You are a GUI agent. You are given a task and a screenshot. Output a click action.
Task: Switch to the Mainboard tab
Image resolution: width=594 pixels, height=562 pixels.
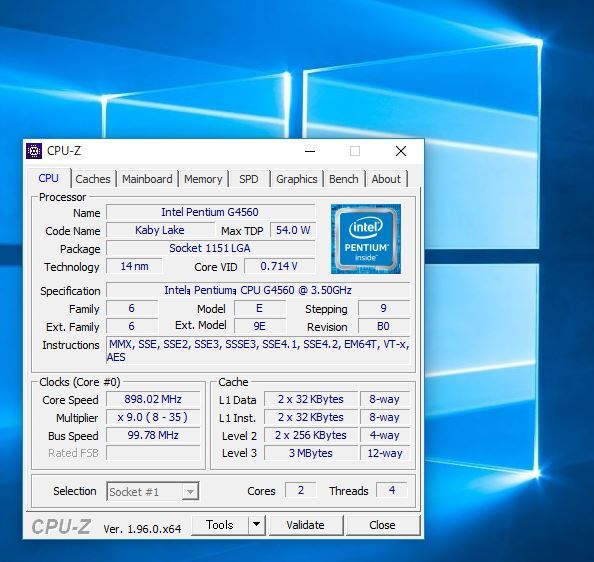pyautogui.click(x=147, y=179)
